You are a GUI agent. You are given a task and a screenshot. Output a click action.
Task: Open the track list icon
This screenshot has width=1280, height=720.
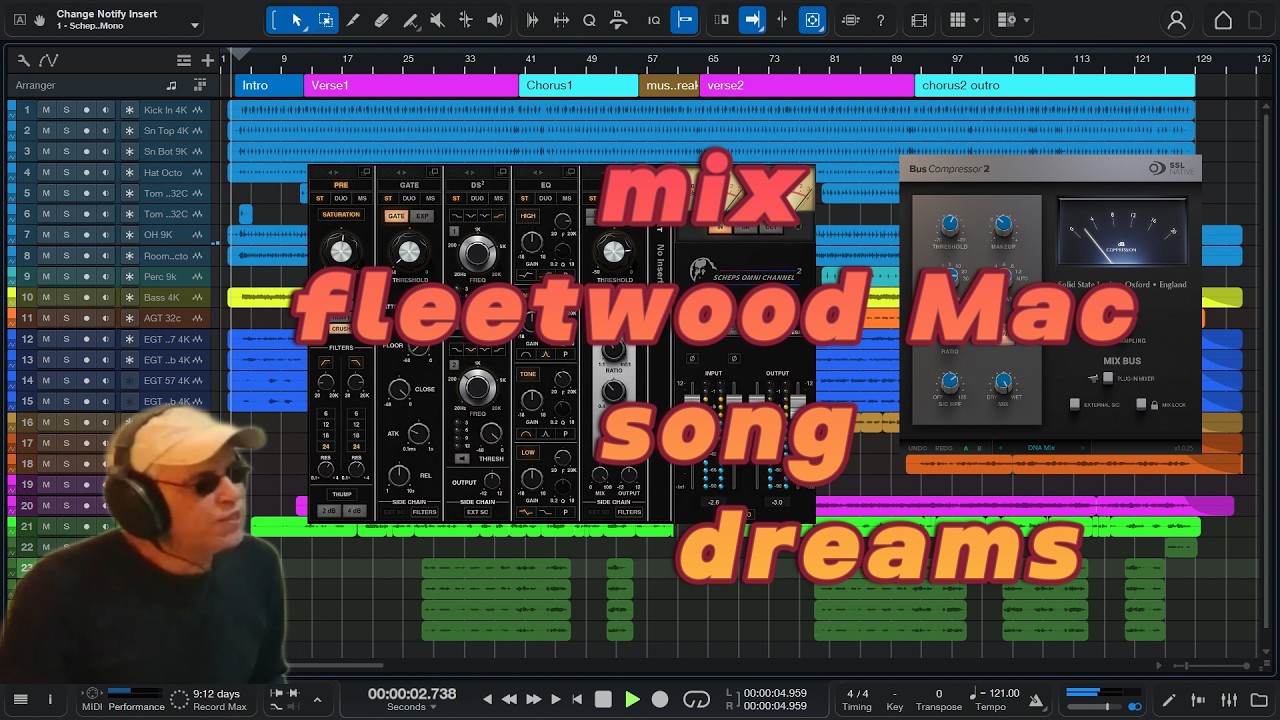pyautogui.click(x=184, y=60)
